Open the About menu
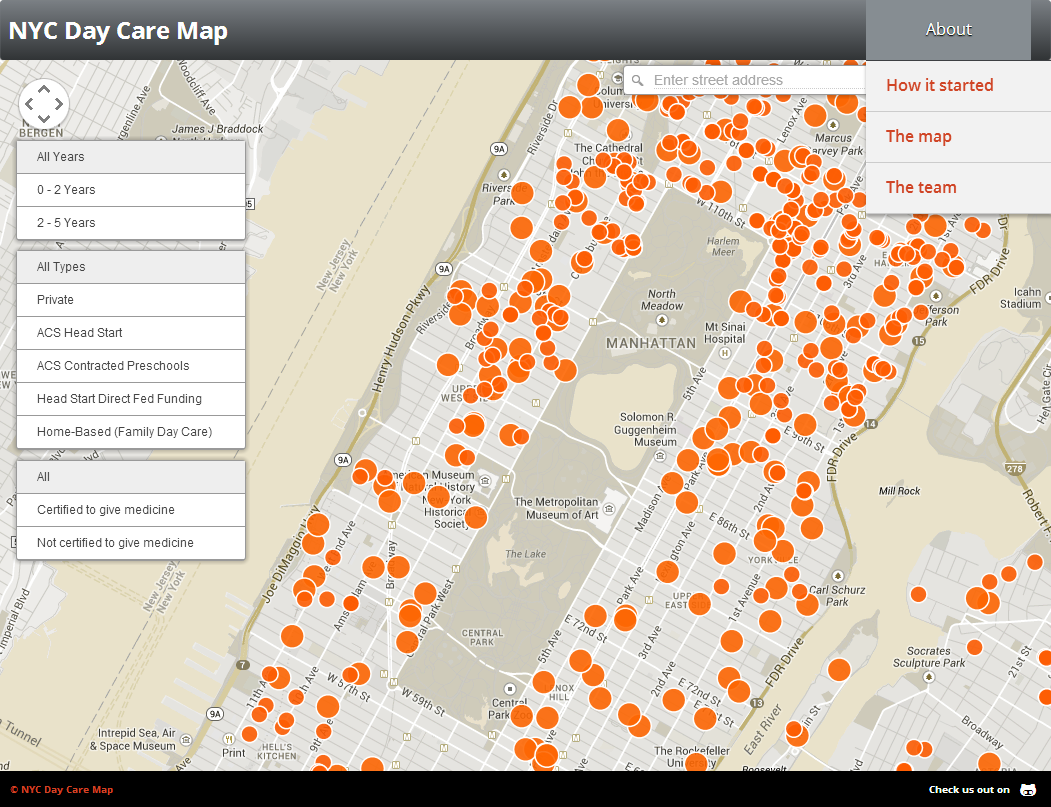The width and height of the screenshot is (1051, 807). tap(948, 29)
